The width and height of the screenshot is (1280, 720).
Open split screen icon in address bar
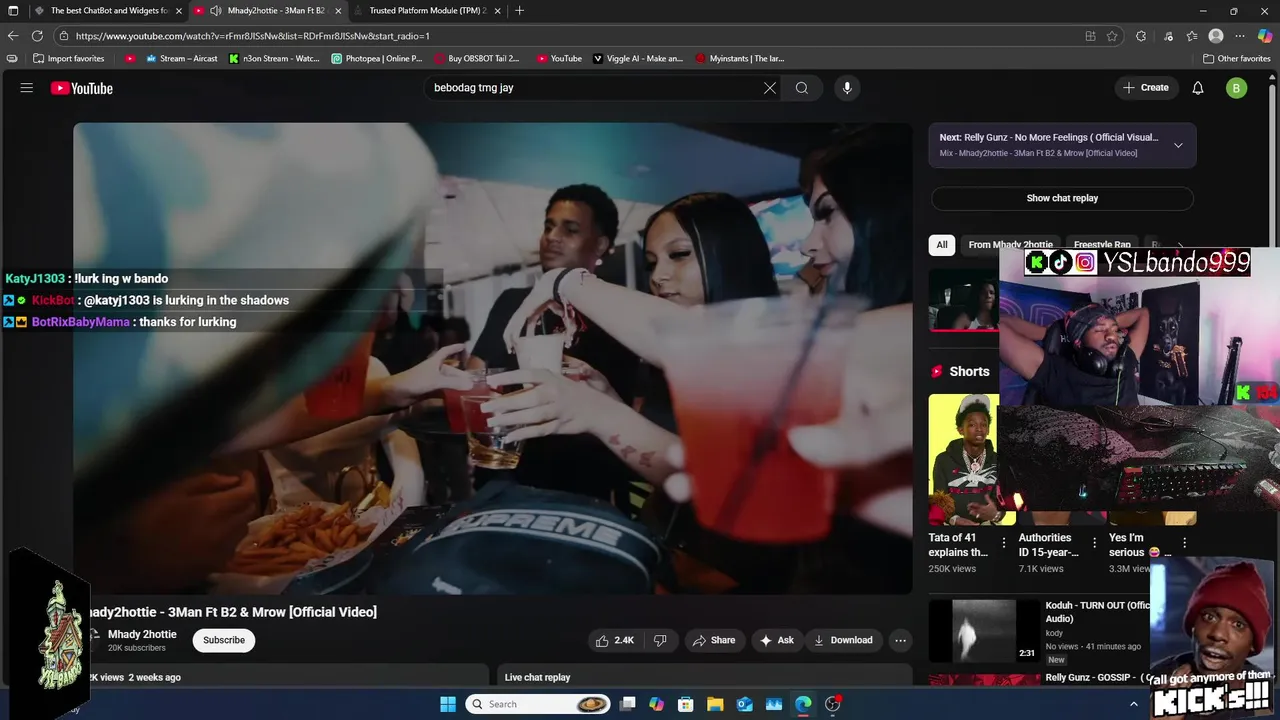click(1090, 36)
